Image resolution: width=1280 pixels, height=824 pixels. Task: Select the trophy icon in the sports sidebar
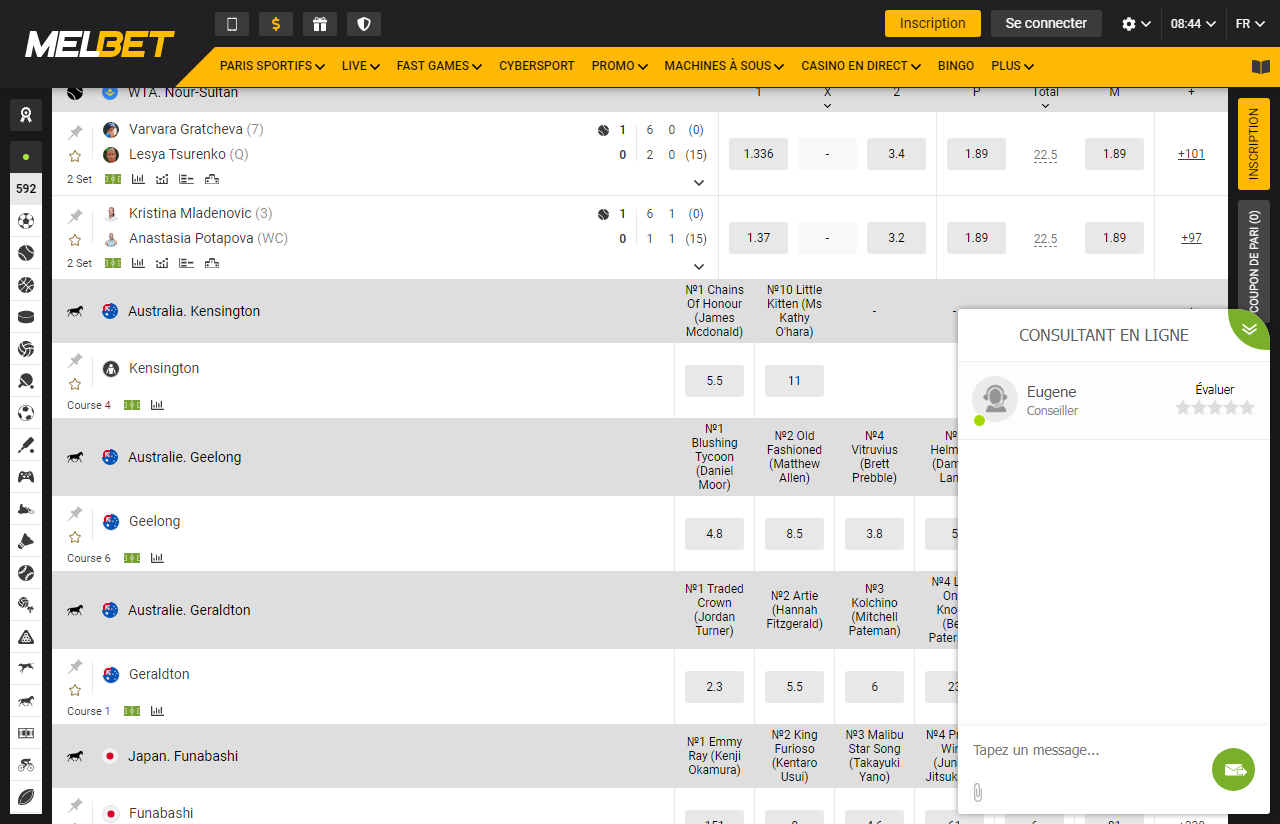[x=26, y=115]
